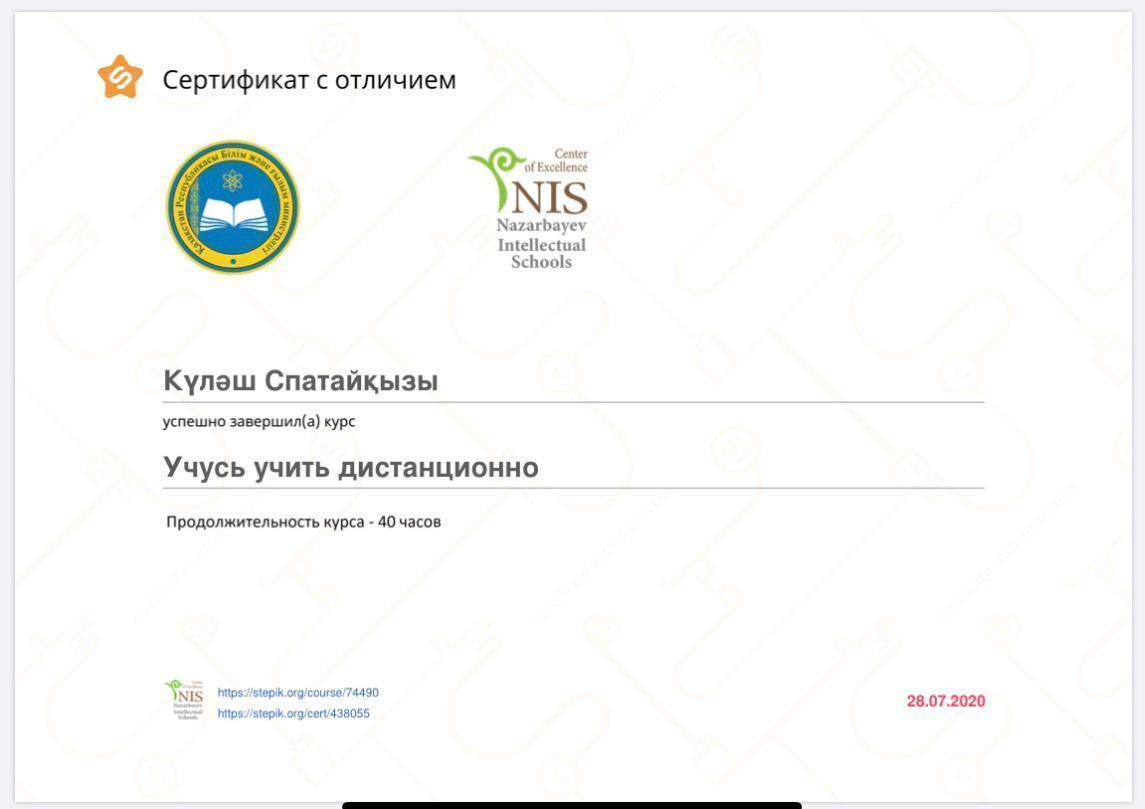Click the red date 28.07.2020
Viewport: 1145px width, 809px height.
pos(945,701)
